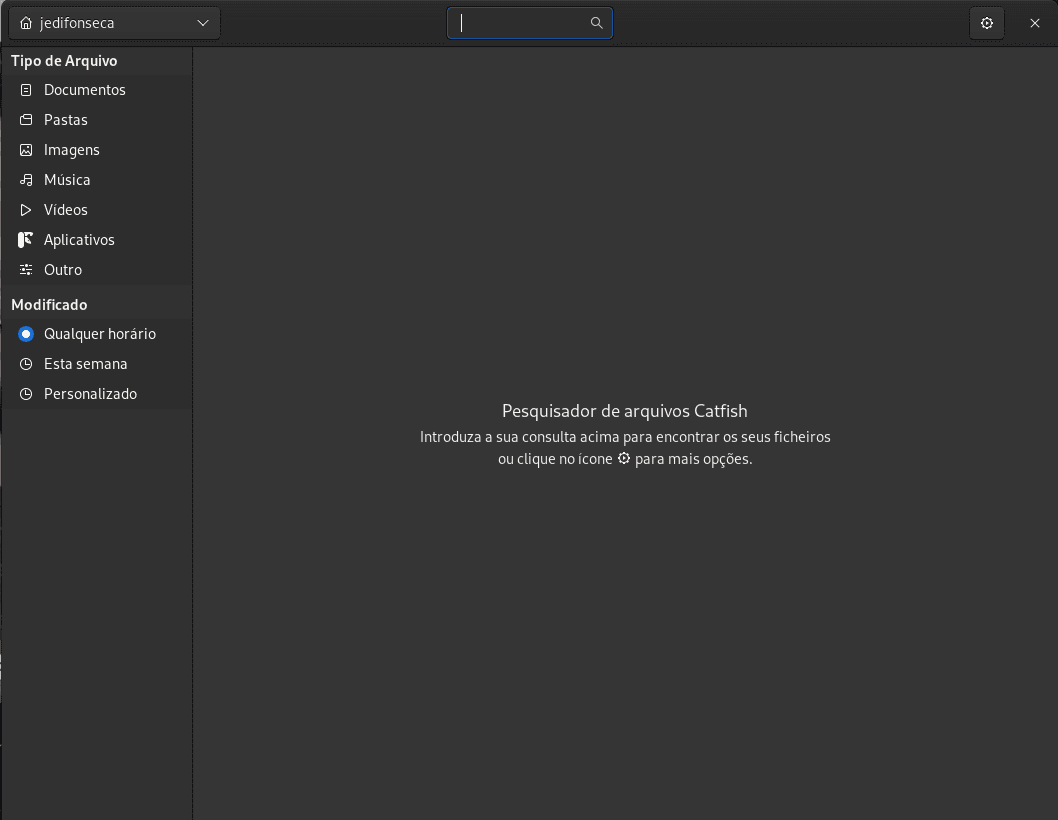Toggle the Aplicativos filter label

coord(79,240)
